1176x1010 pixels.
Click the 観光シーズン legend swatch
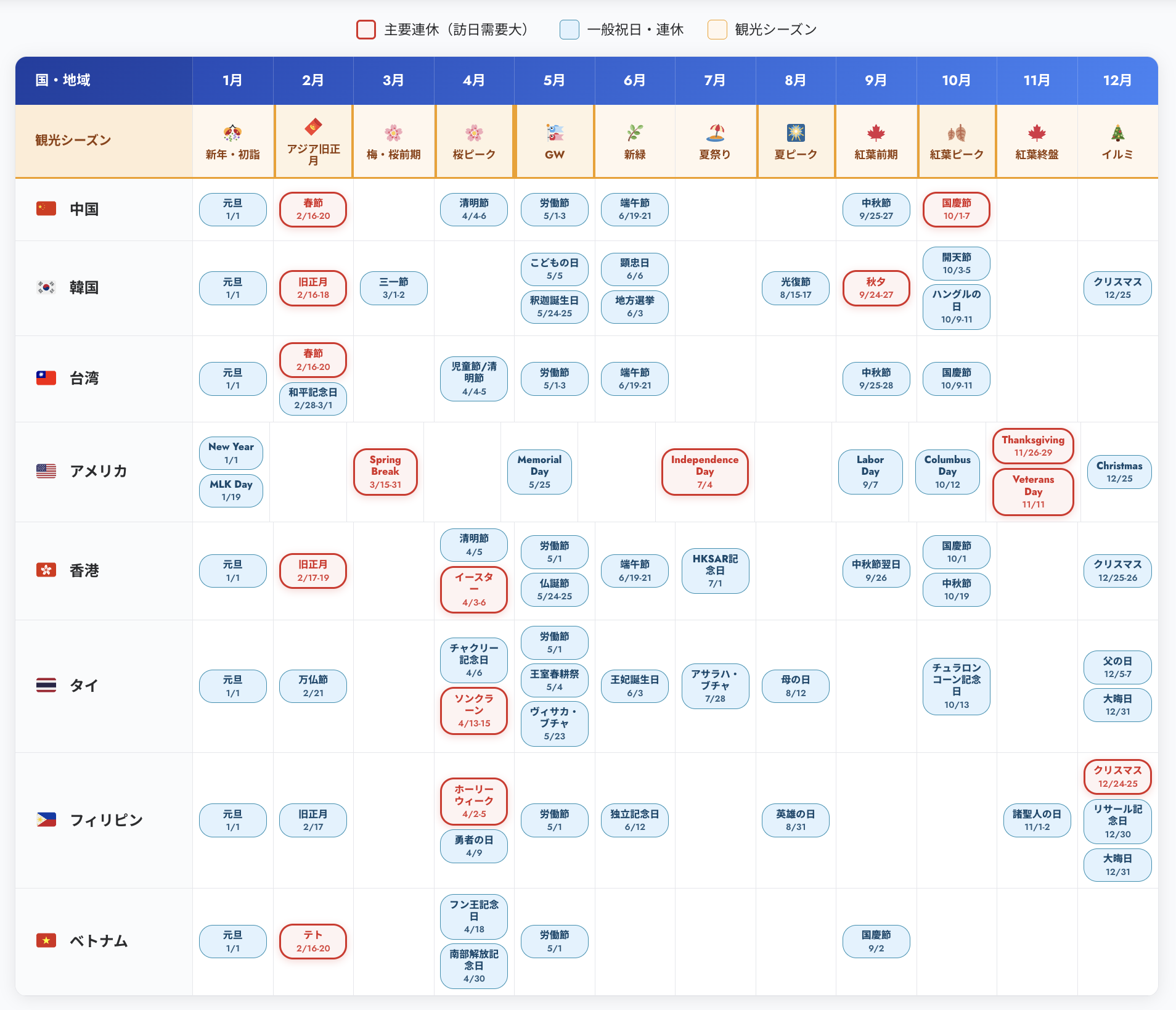[x=717, y=30]
